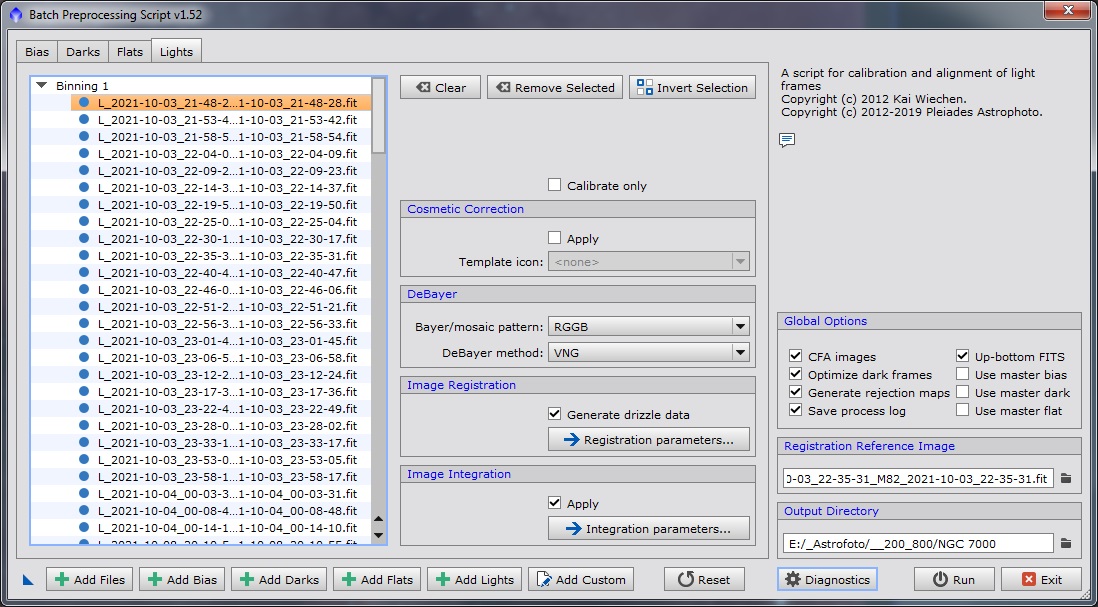Screen dimensions: 1098x607
Task: Collapse the Binning 1 tree node
Action: click(x=42, y=86)
